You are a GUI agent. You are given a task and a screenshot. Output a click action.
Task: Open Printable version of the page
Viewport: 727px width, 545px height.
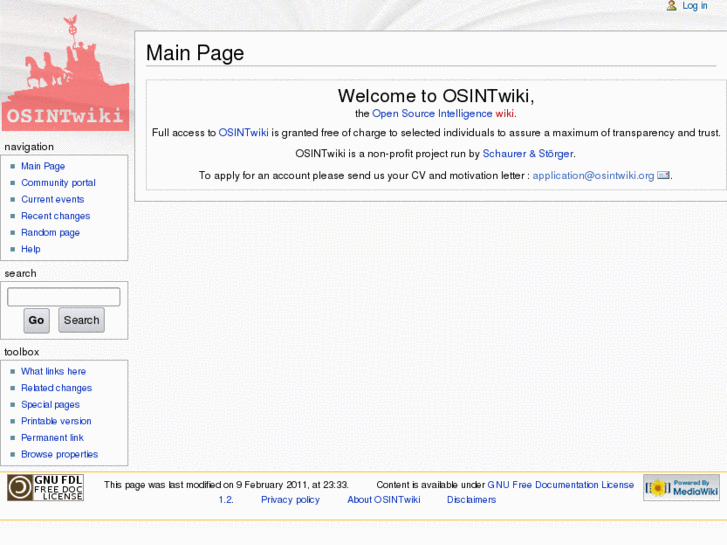tap(56, 421)
